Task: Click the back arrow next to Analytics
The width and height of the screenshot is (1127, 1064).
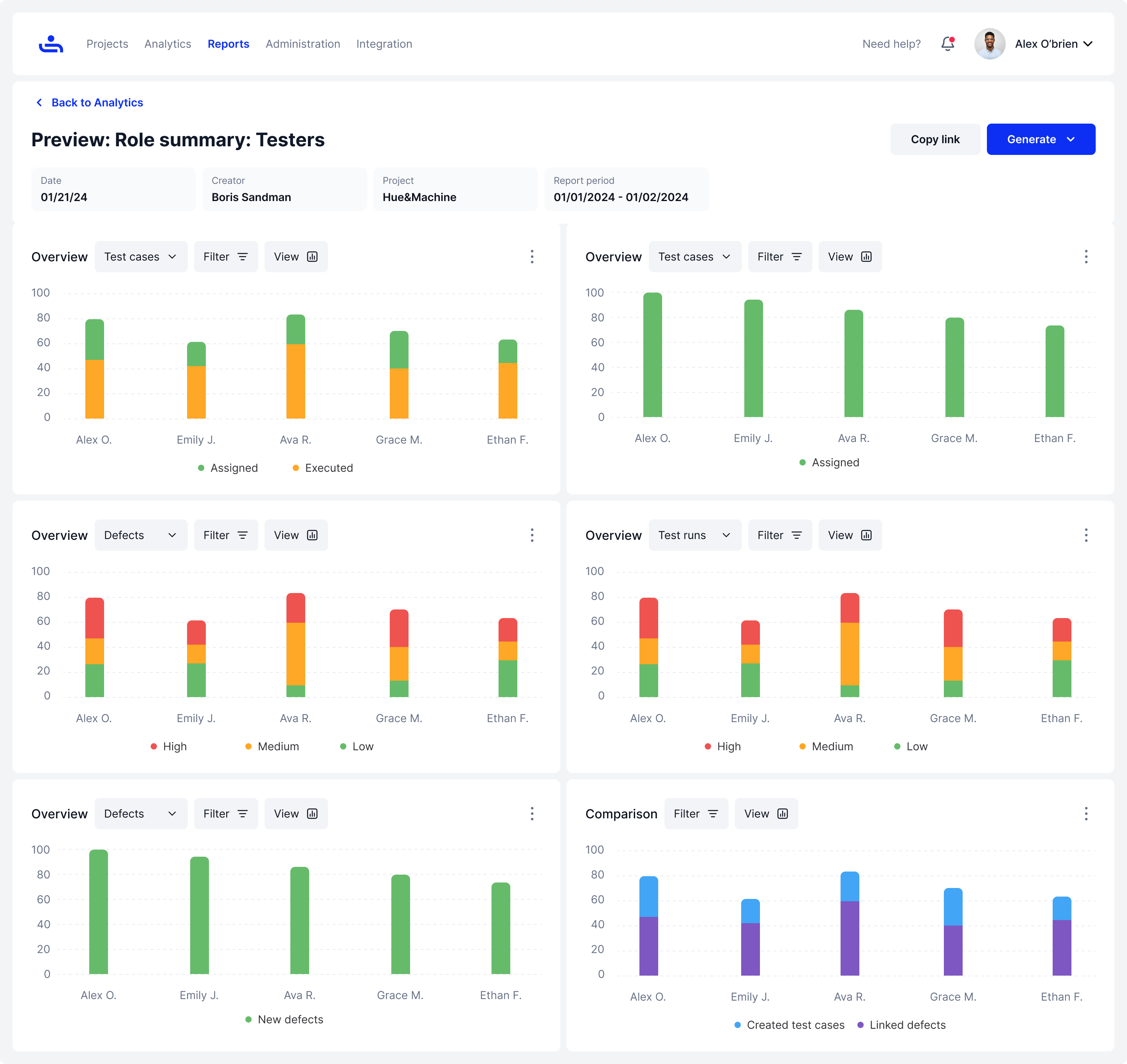Action: click(39, 102)
